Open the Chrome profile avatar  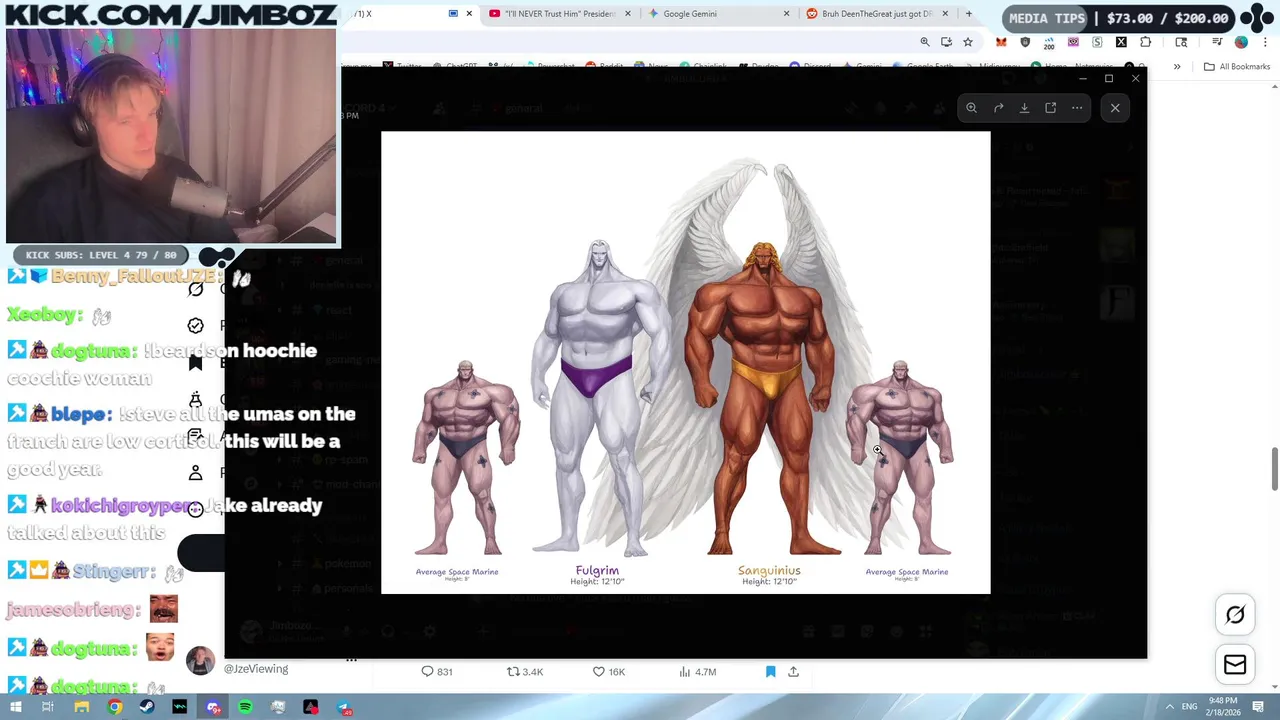pos(1241,42)
